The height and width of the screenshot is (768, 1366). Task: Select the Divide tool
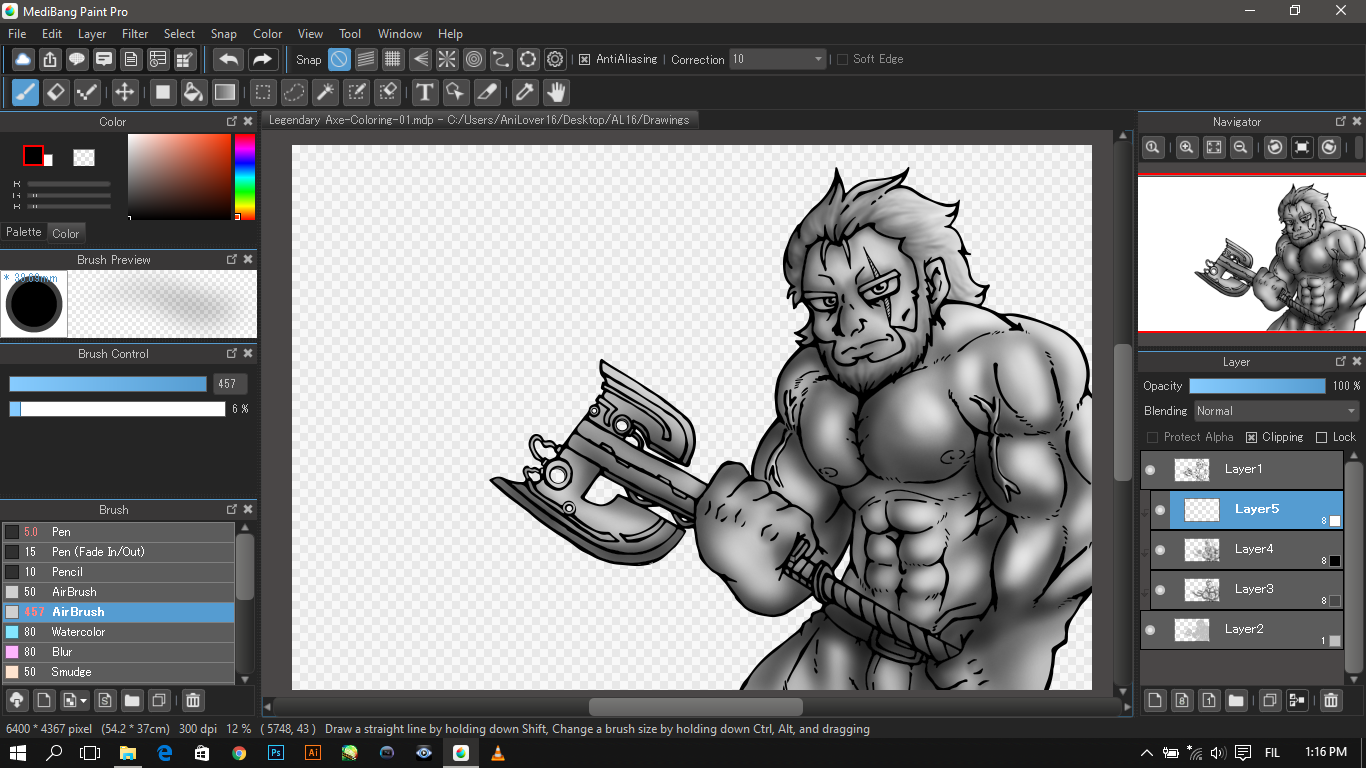point(487,93)
